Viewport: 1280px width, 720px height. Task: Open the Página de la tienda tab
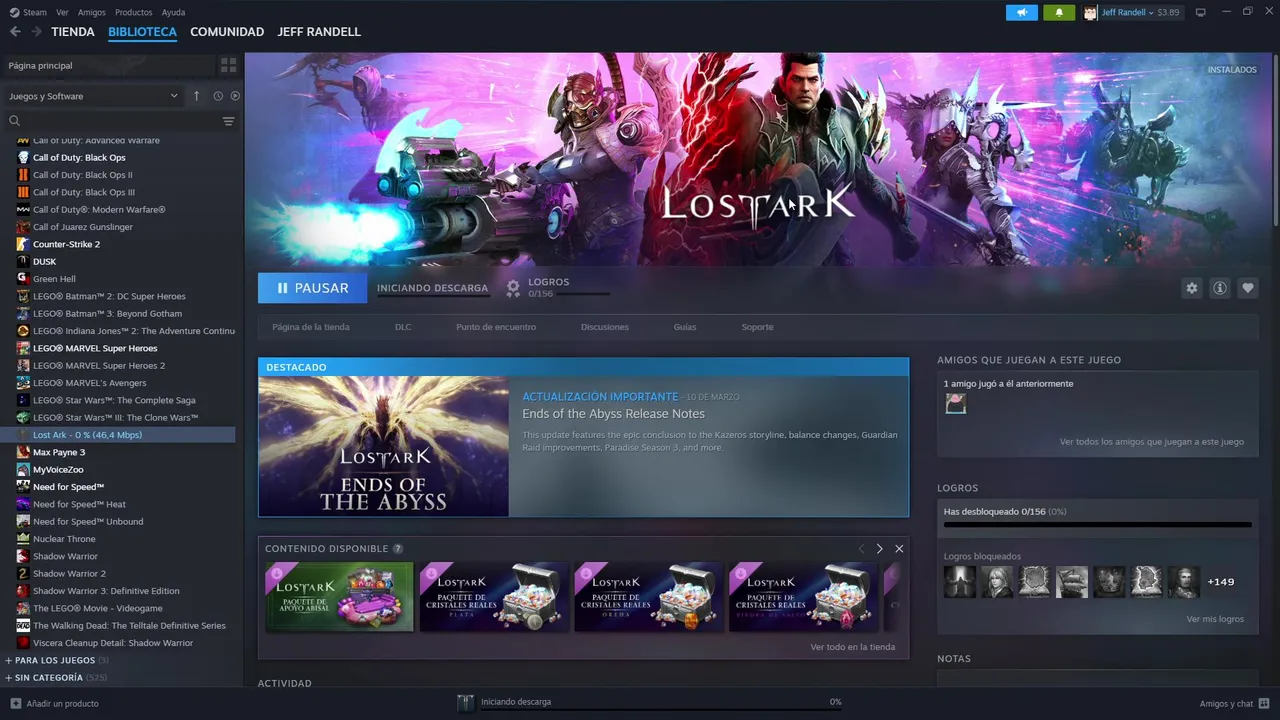(311, 327)
